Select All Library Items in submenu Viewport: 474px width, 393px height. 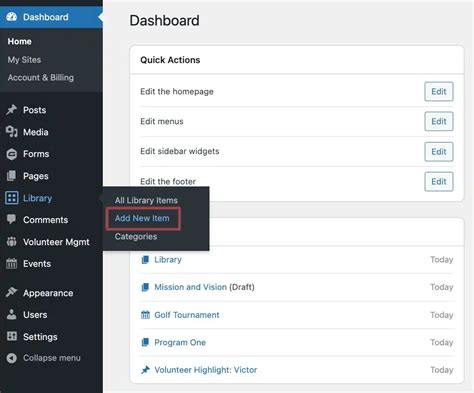point(146,200)
